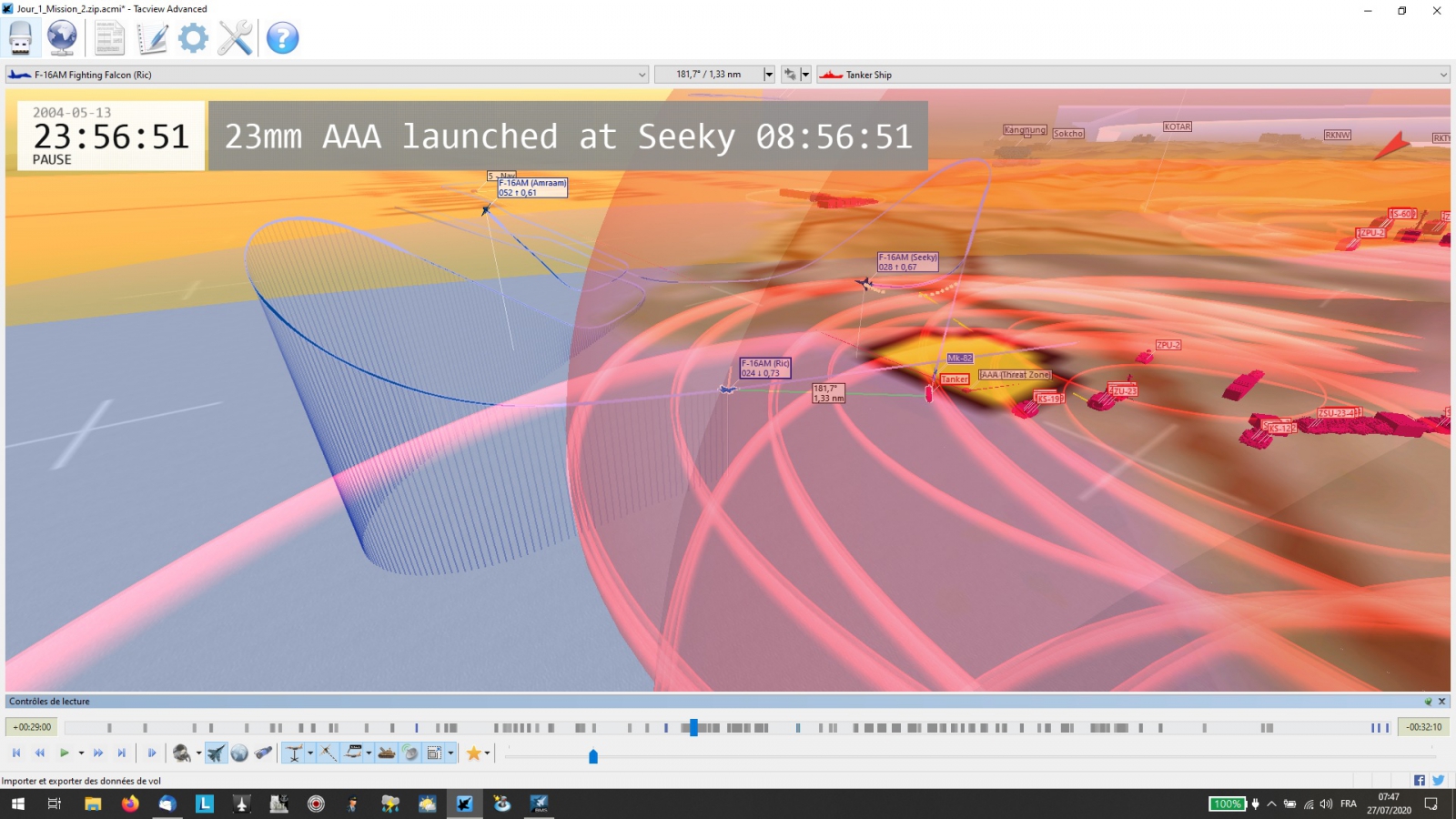Click the view window layout icon
This screenshot has width=1456, height=819.
coord(435,753)
